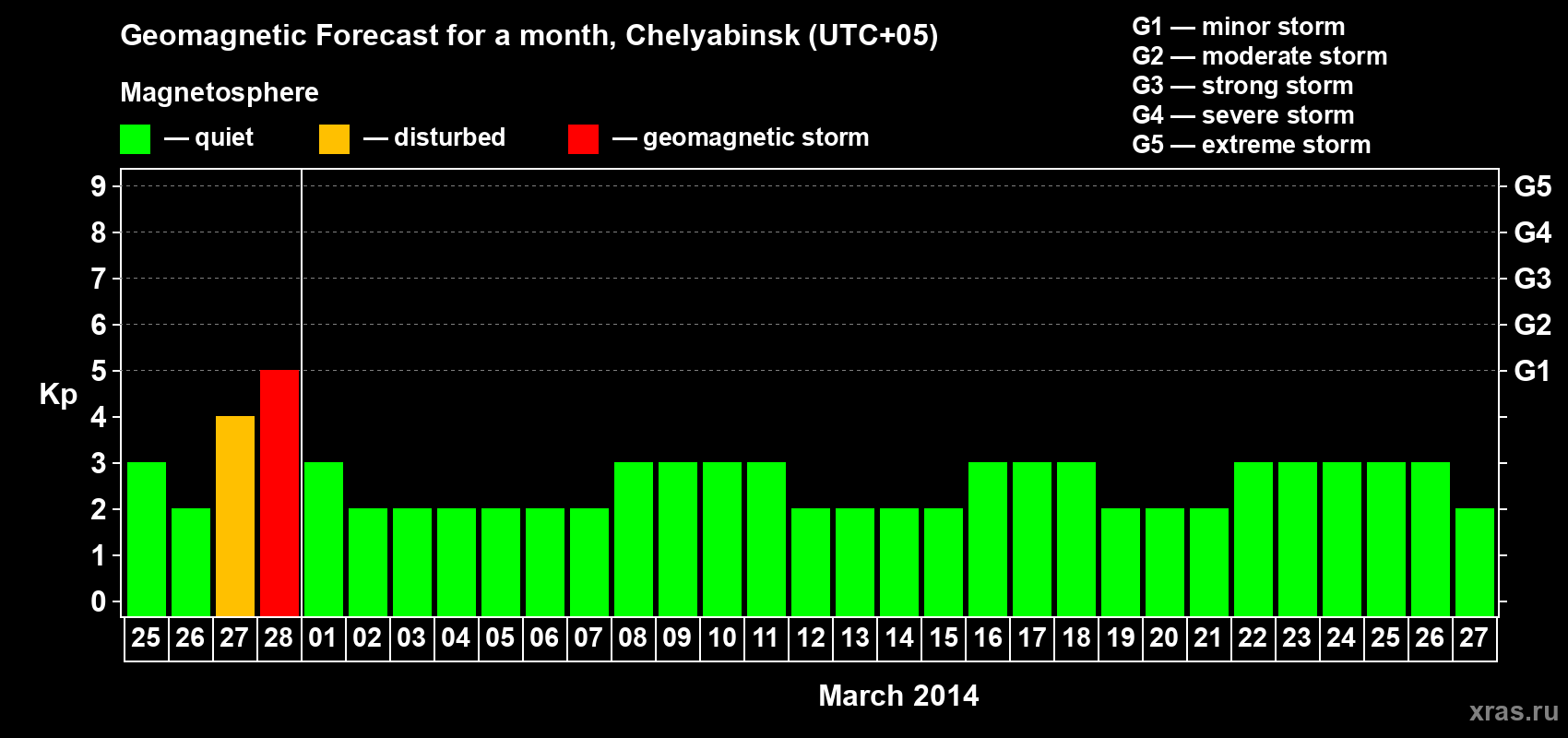Click the bar for March 01

324,539
